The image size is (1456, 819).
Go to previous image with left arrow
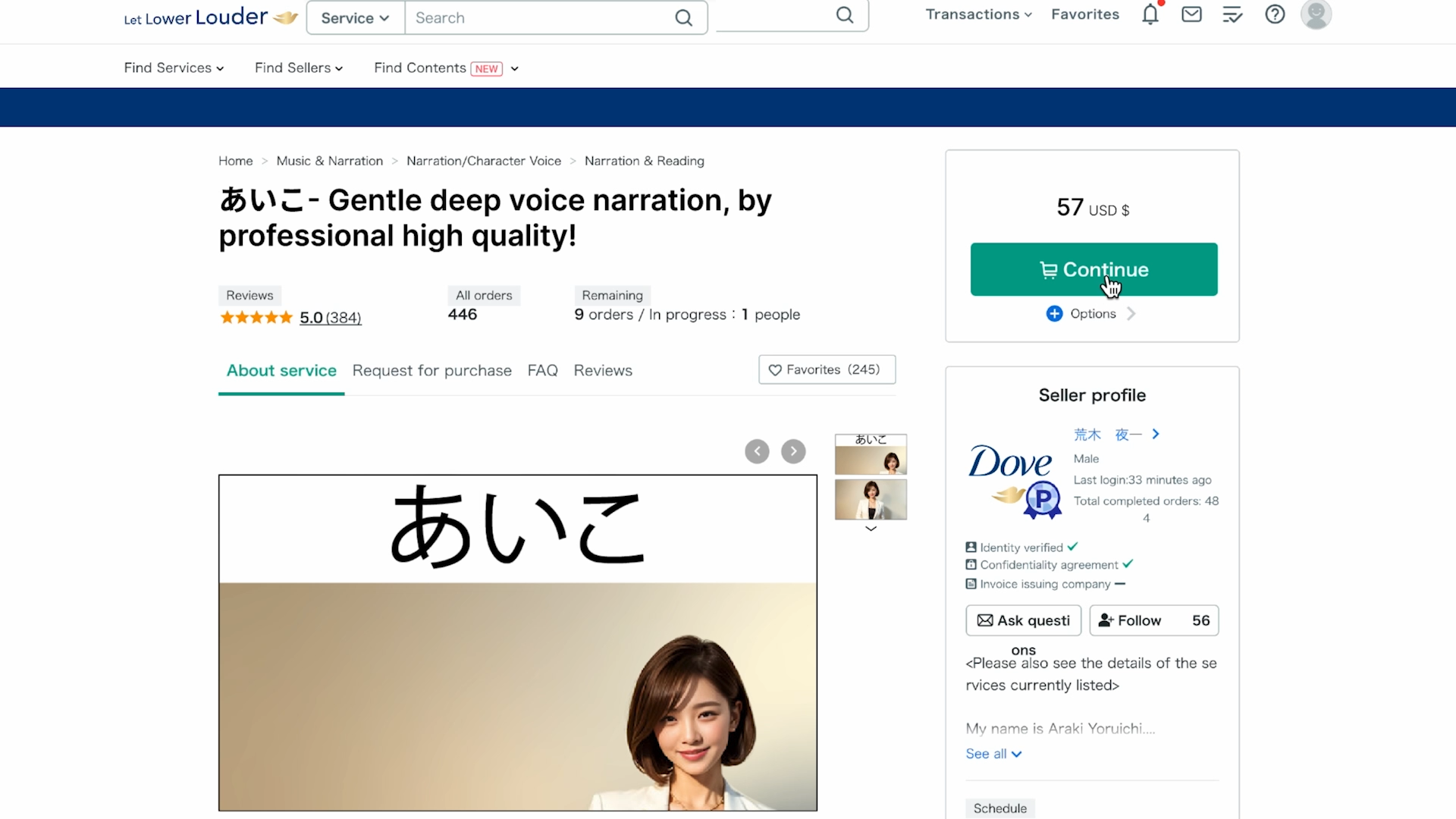point(757,451)
